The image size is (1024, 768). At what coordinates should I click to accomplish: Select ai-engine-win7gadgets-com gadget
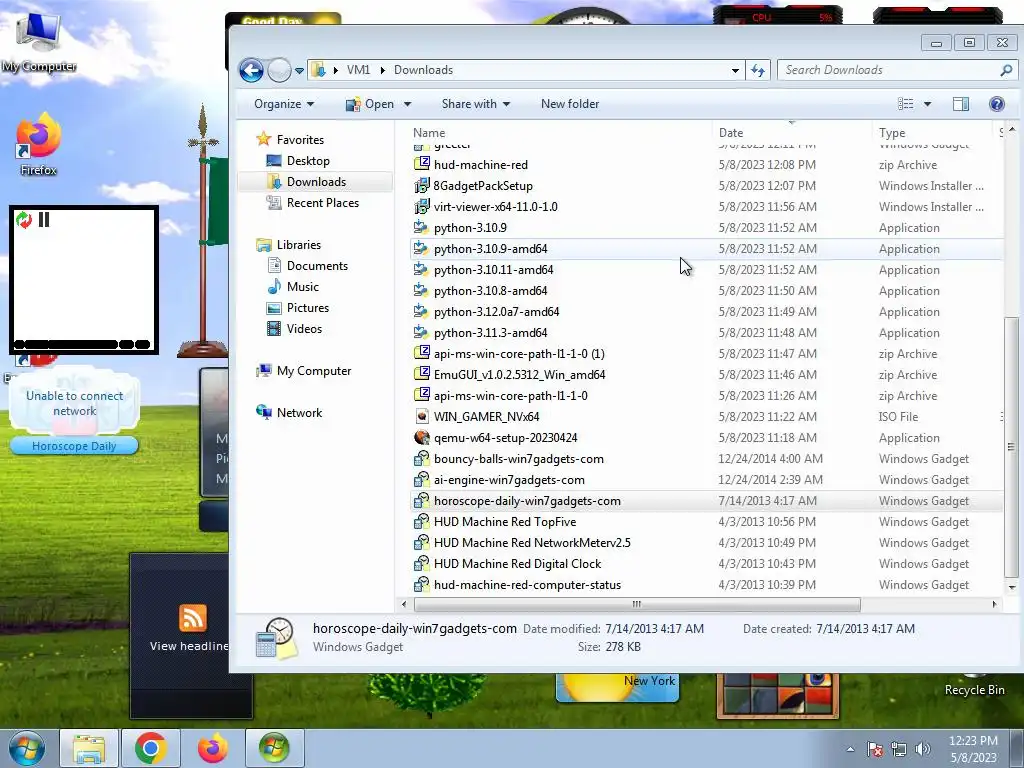coord(706,480)
